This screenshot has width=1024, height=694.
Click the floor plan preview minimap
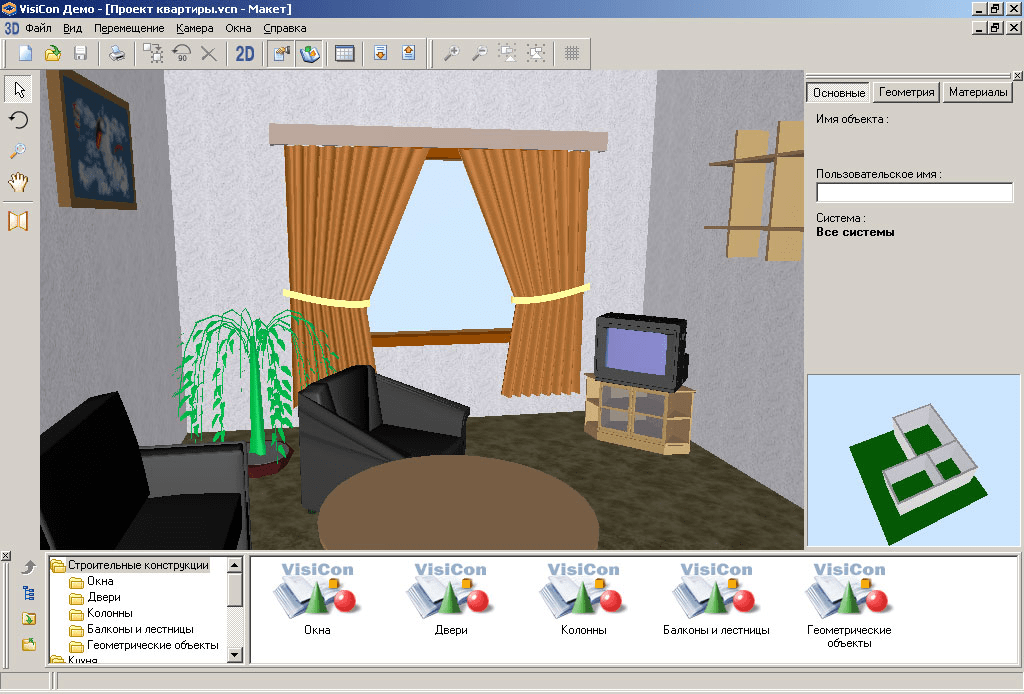[913, 460]
